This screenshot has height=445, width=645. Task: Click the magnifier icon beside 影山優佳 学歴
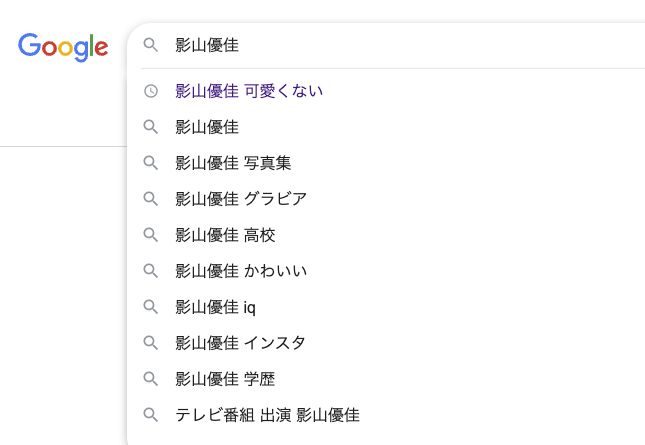pos(151,379)
